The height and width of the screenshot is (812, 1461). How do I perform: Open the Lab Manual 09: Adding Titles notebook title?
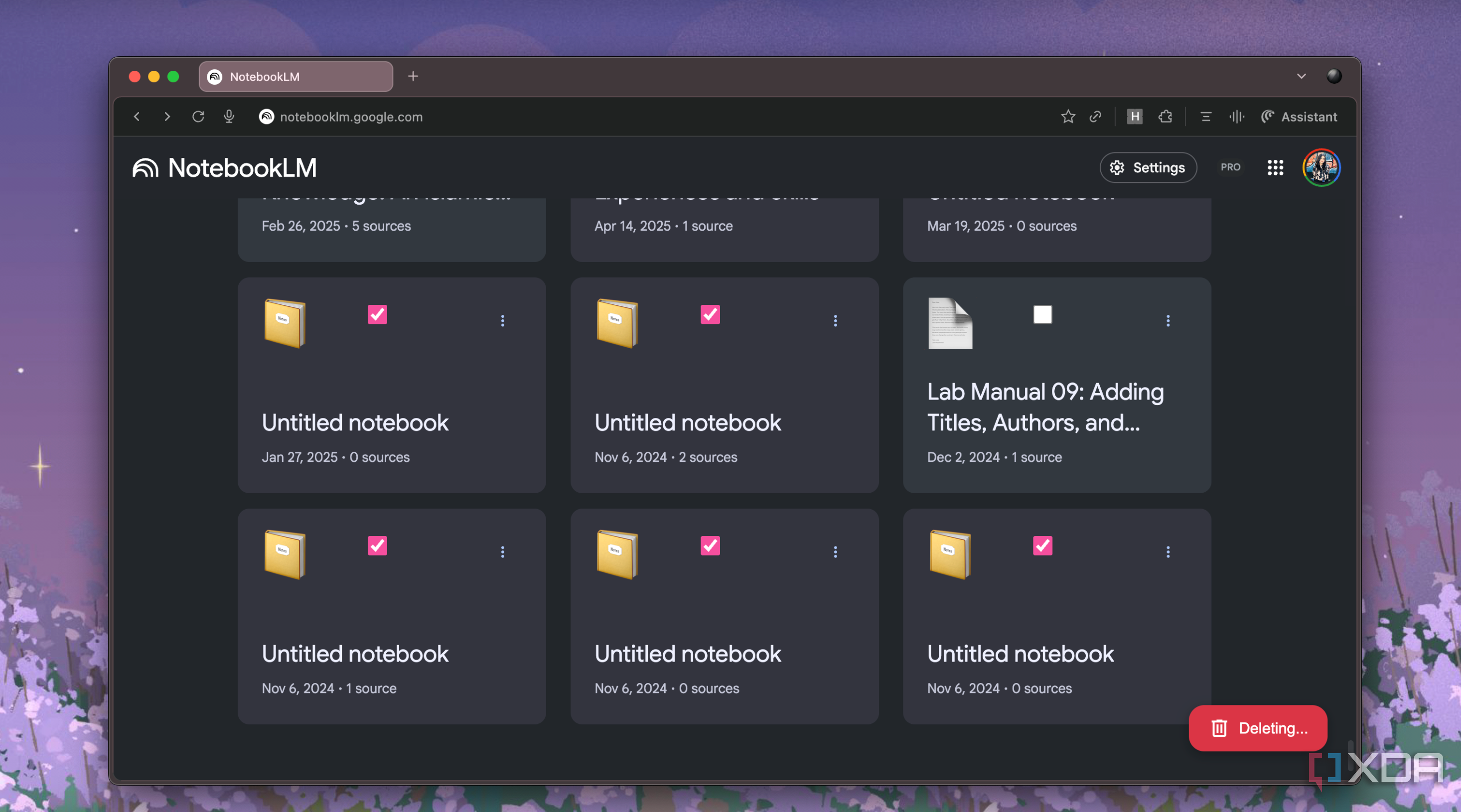[1045, 407]
